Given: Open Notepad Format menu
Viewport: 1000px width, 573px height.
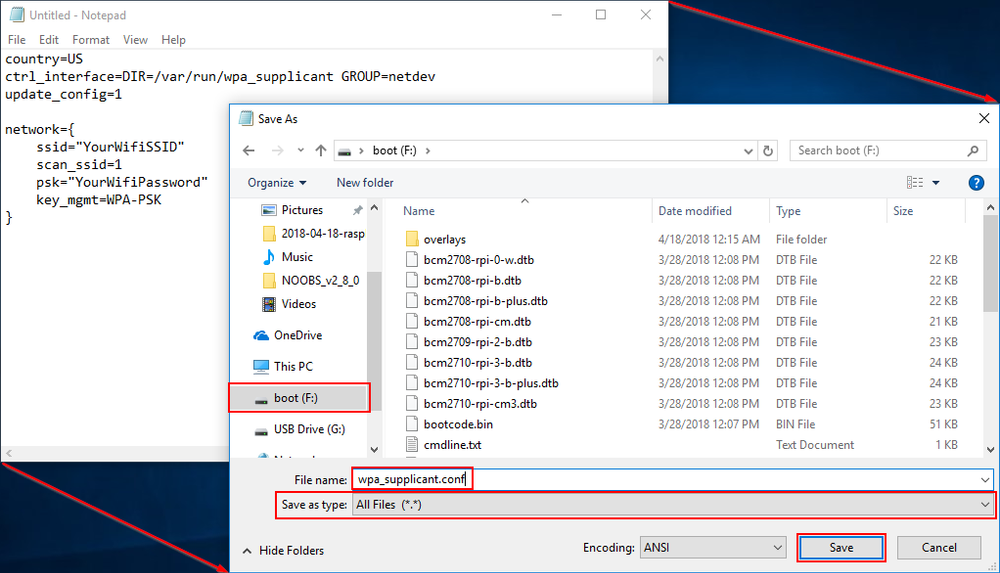Looking at the screenshot, I should (91, 40).
